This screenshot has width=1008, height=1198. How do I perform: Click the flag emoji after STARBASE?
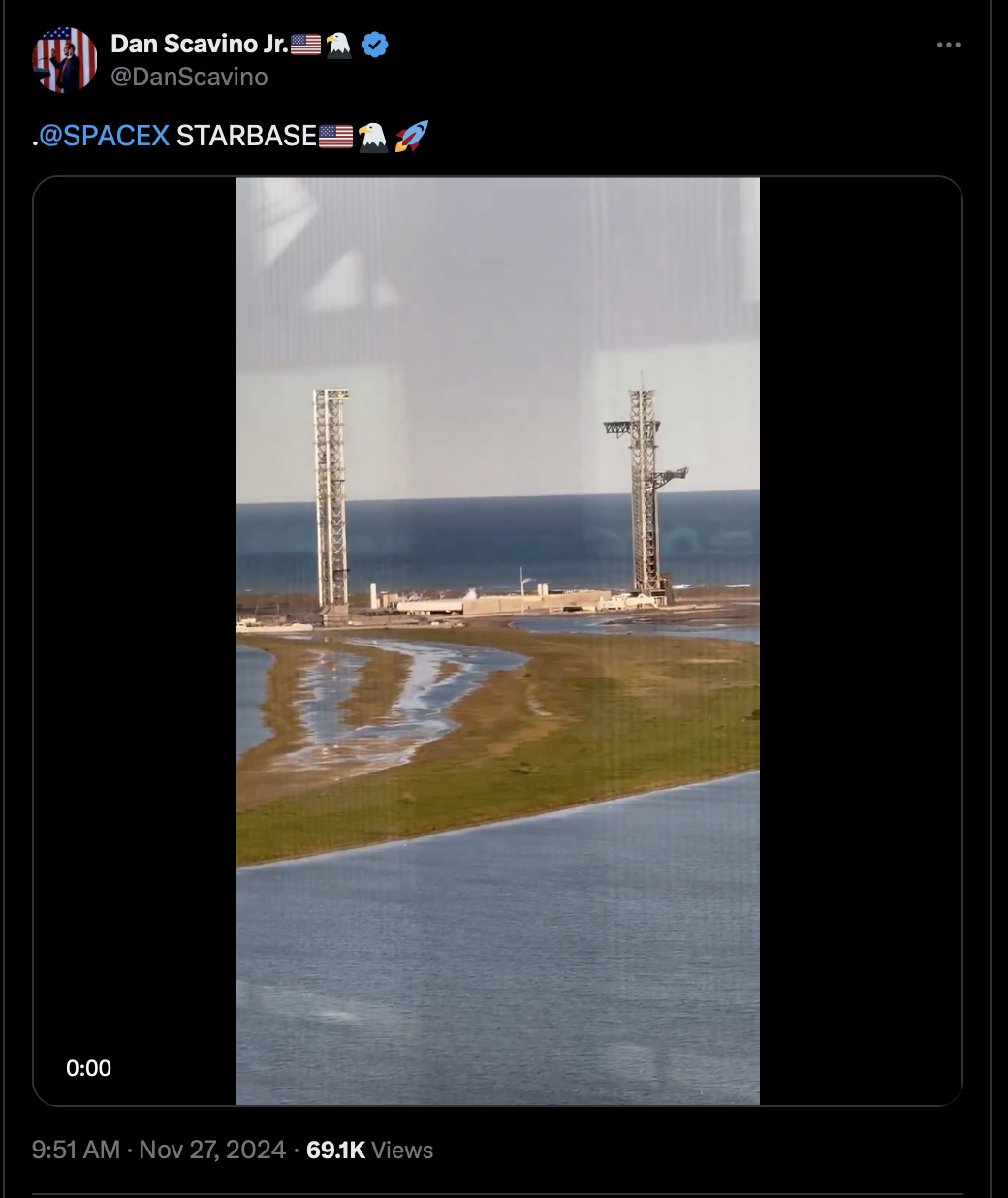coord(336,137)
